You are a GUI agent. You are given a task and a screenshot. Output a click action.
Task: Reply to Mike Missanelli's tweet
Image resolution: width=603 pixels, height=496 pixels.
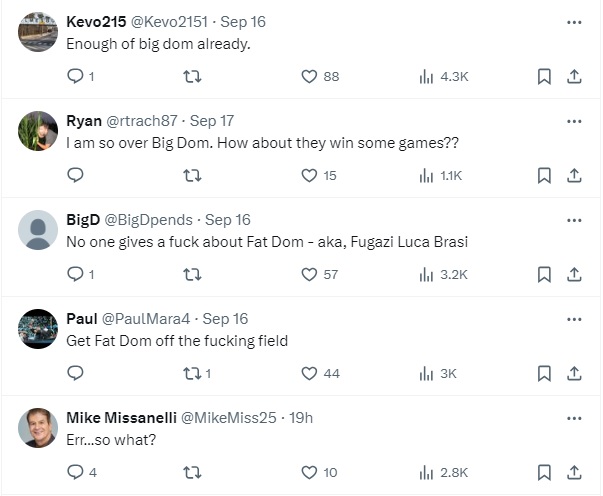[75, 472]
